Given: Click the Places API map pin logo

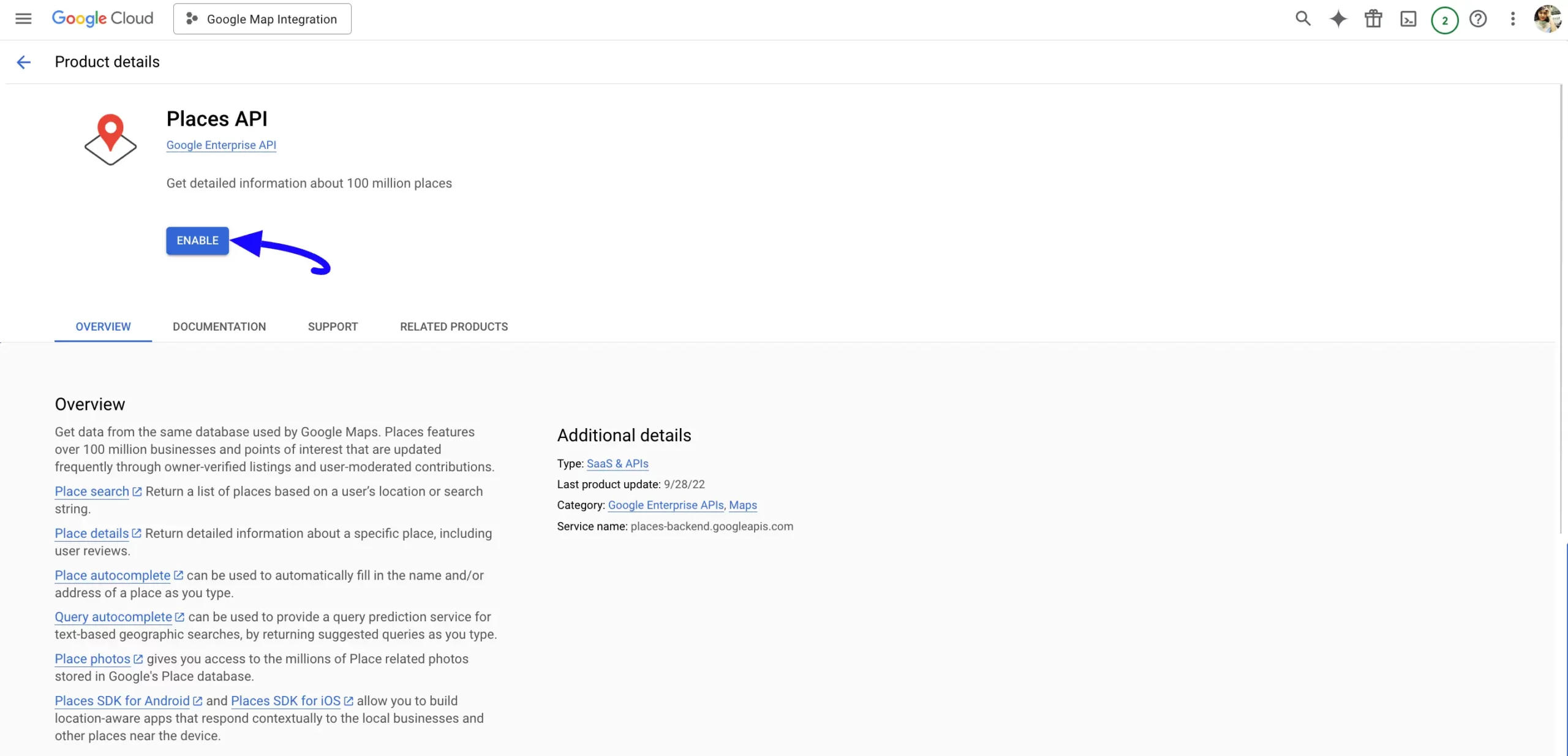Looking at the screenshot, I should [110, 139].
